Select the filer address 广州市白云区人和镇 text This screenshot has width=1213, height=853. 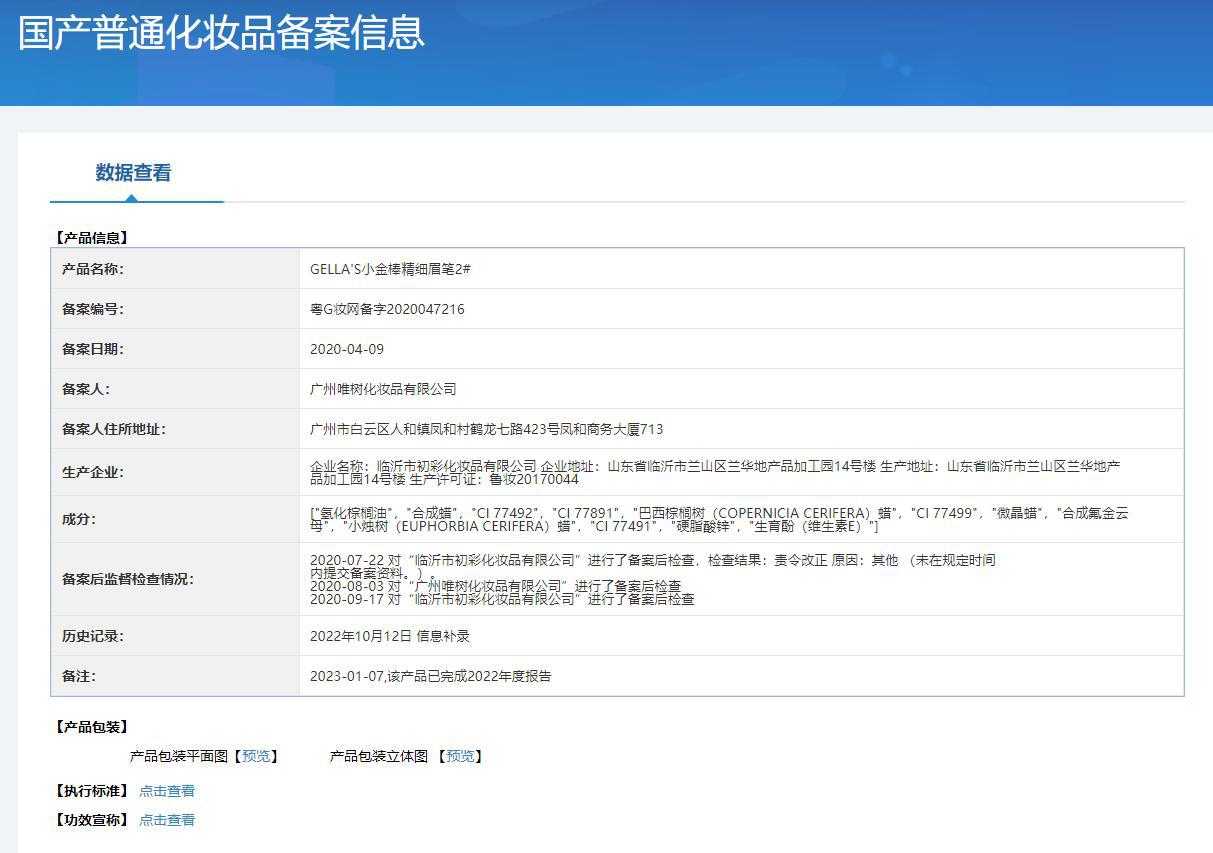(x=486, y=429)
